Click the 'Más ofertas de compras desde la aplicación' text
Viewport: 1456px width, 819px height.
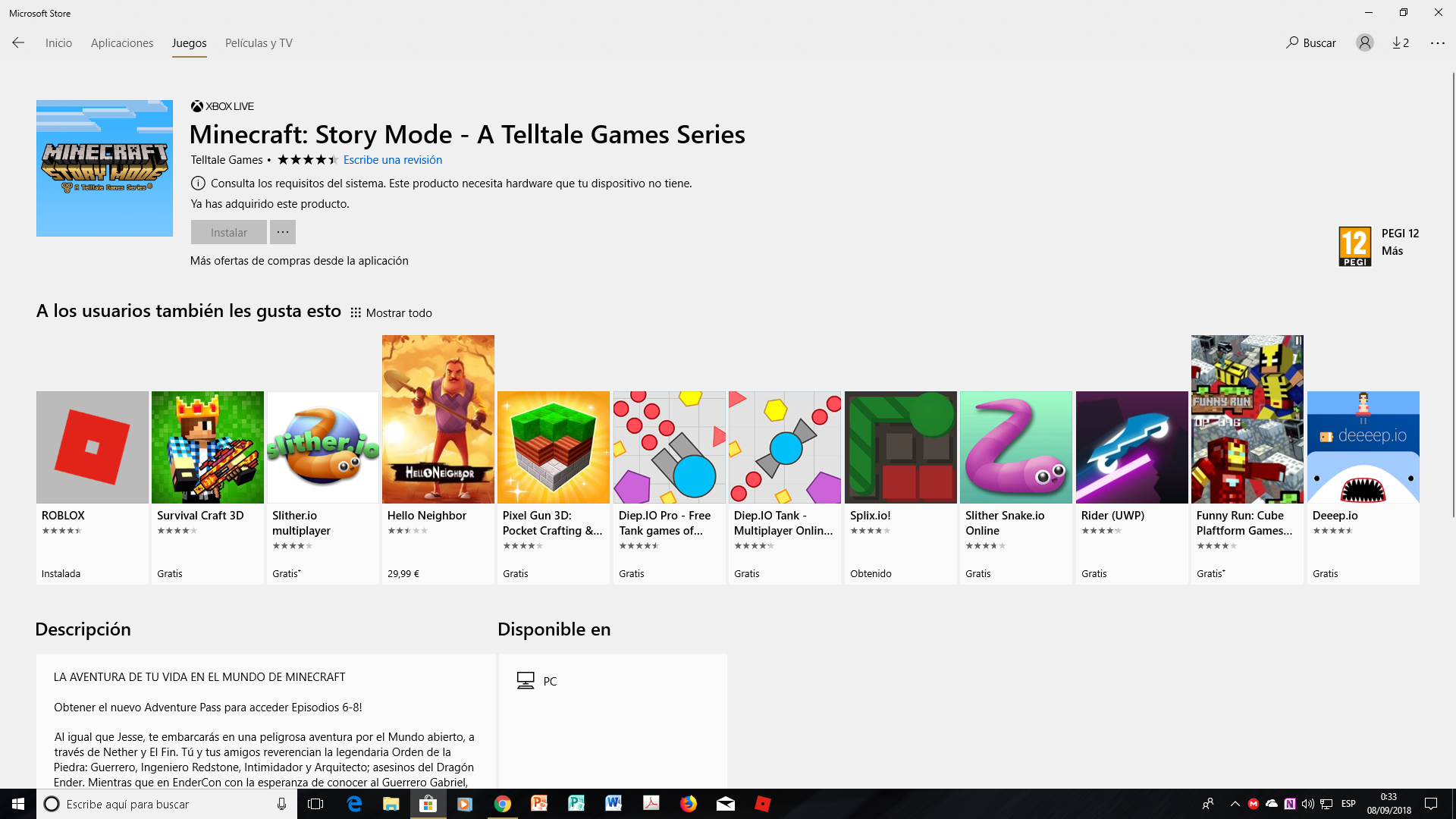point(300,261)
